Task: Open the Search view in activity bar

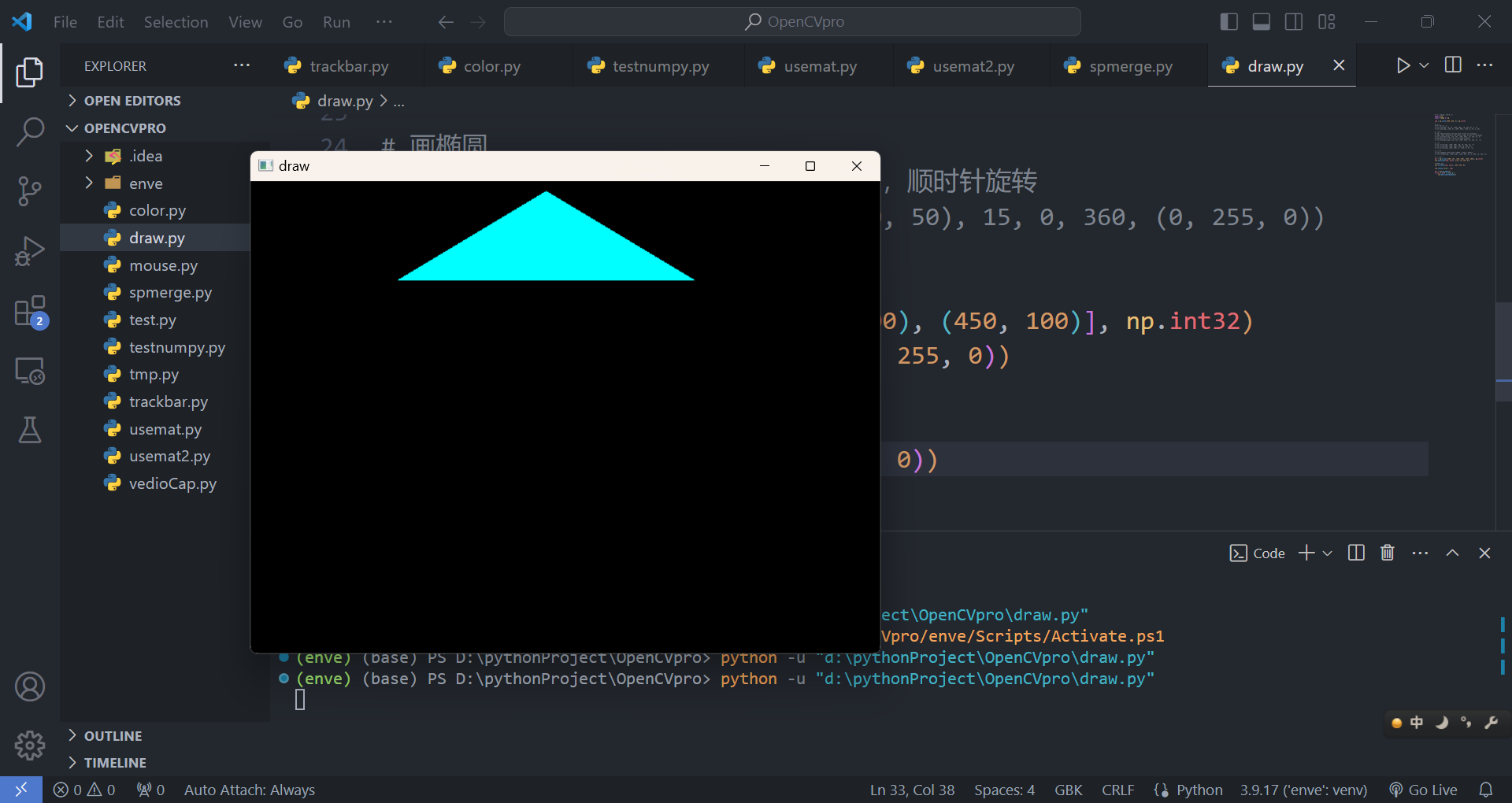Action: point(29,131)
